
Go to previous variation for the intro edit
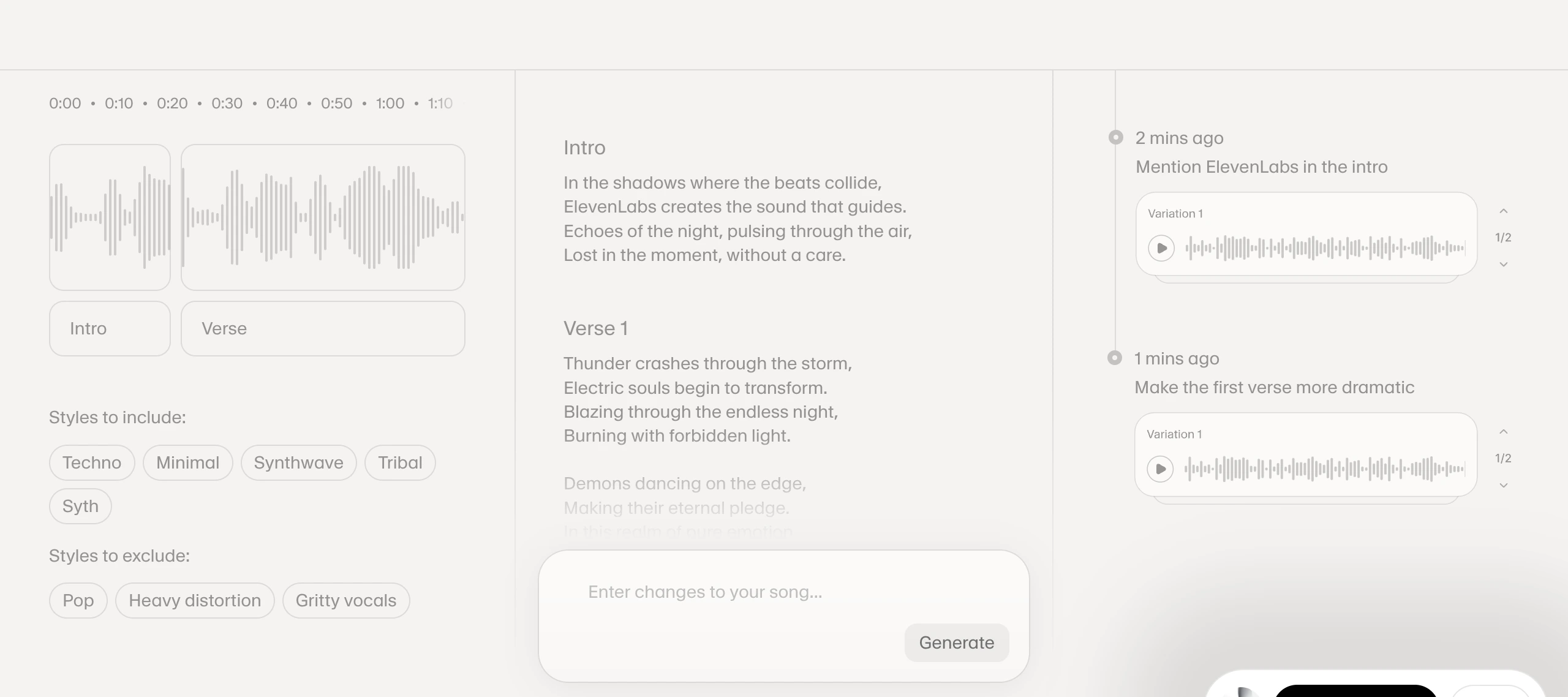coord(1503,211)
